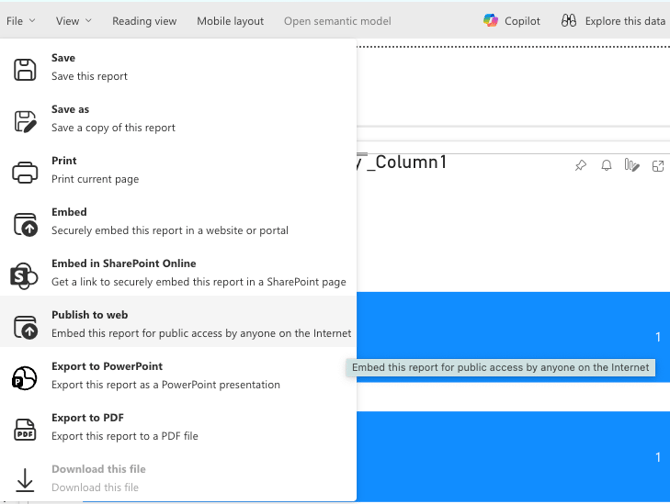The width and height of the screenshot is (670, 504).
Task: Click the greyed Download this file entry
Action: point(178,478)
